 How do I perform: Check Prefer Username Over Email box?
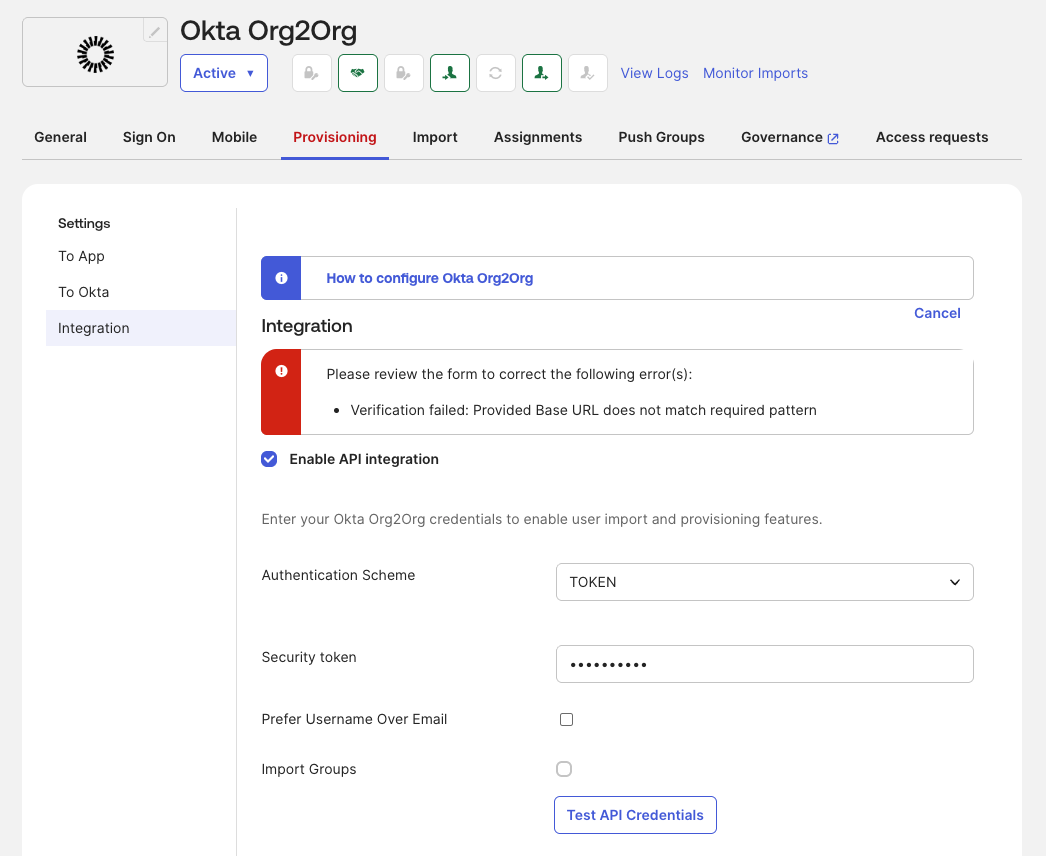click(566, 719)
